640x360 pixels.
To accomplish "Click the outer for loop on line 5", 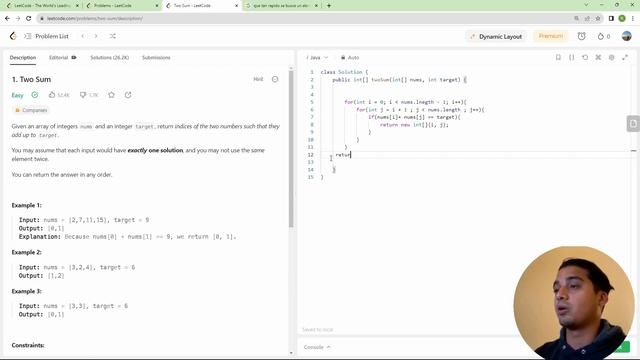I will (405, 102).
